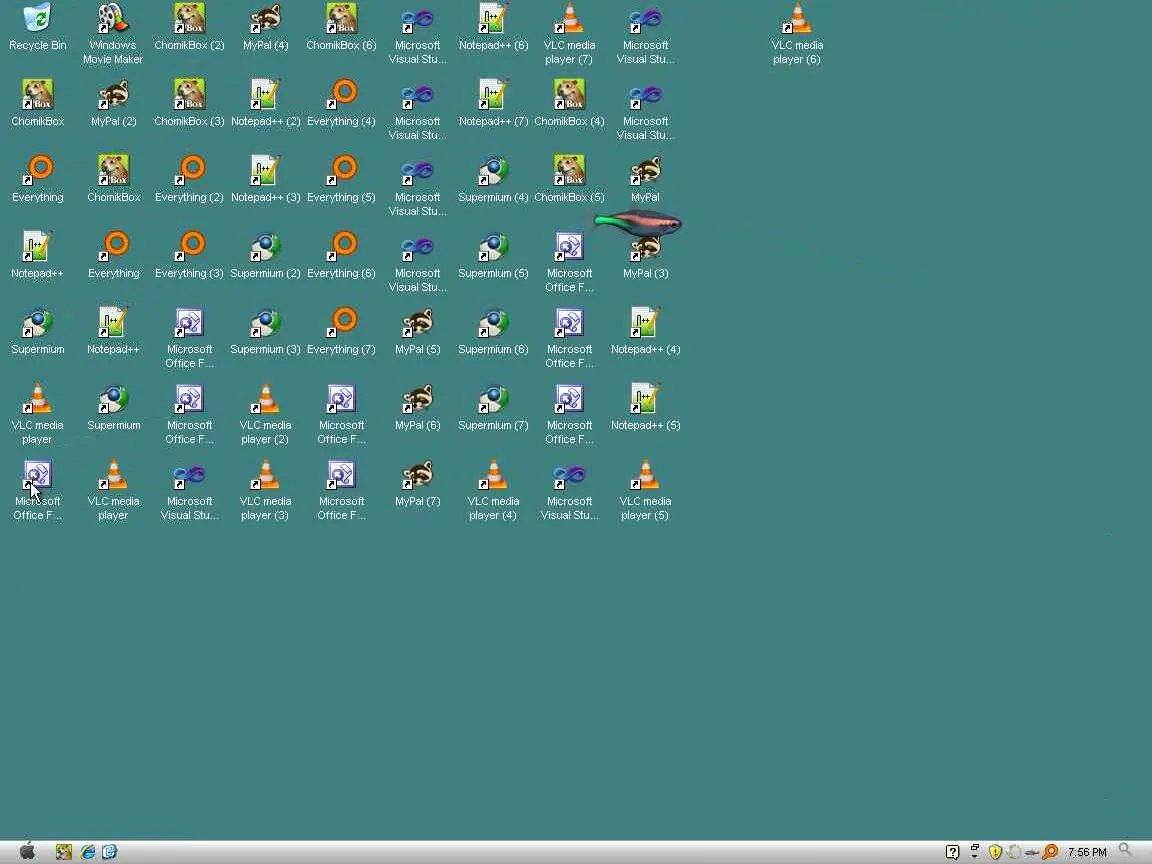Select the MyPal (7) shortcut
The image size is (1152, 864).
coord(417,483)
